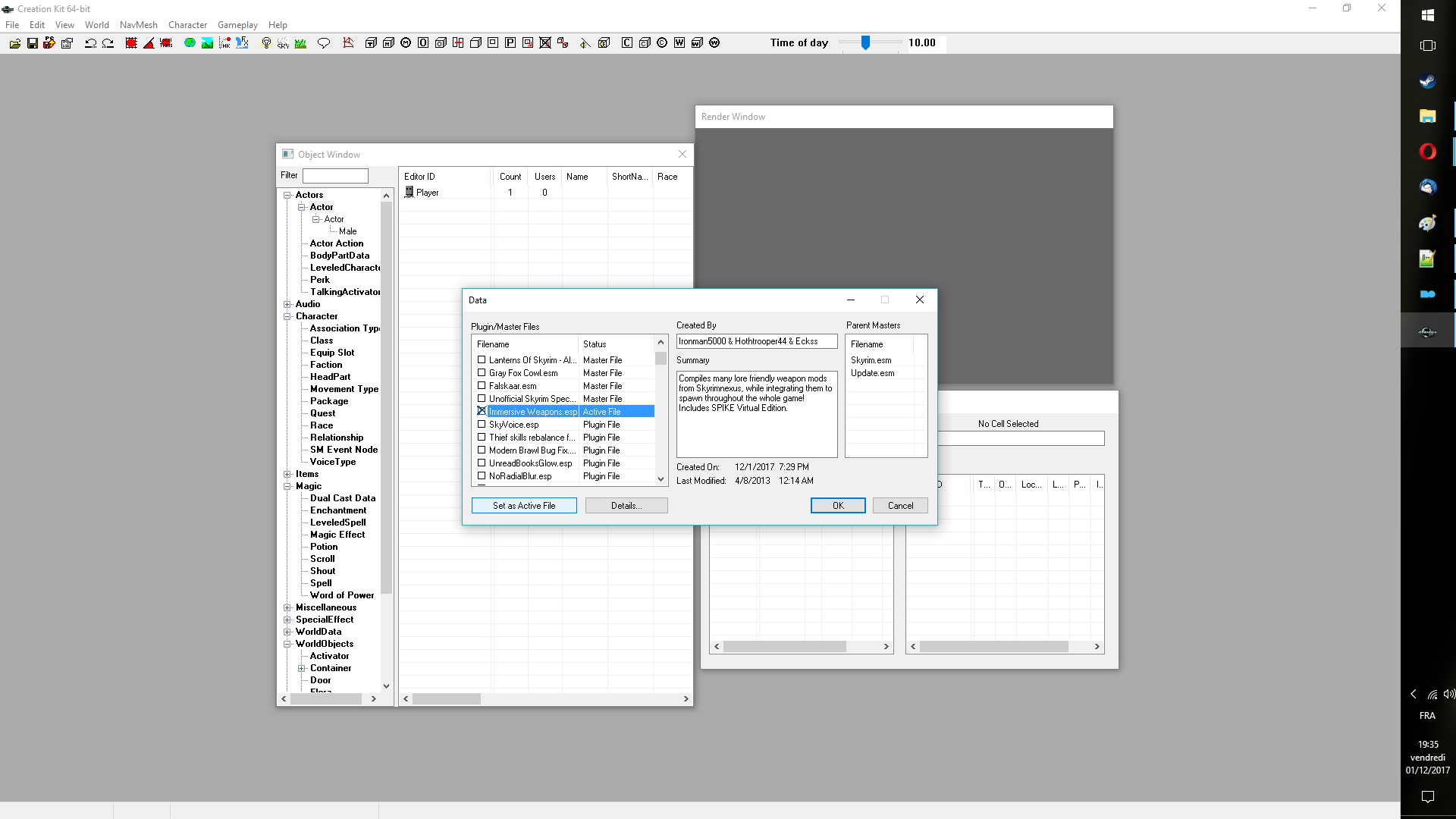Click OK in the Data dialog
Screen dimensions: 1456x819
click(838, 506)
